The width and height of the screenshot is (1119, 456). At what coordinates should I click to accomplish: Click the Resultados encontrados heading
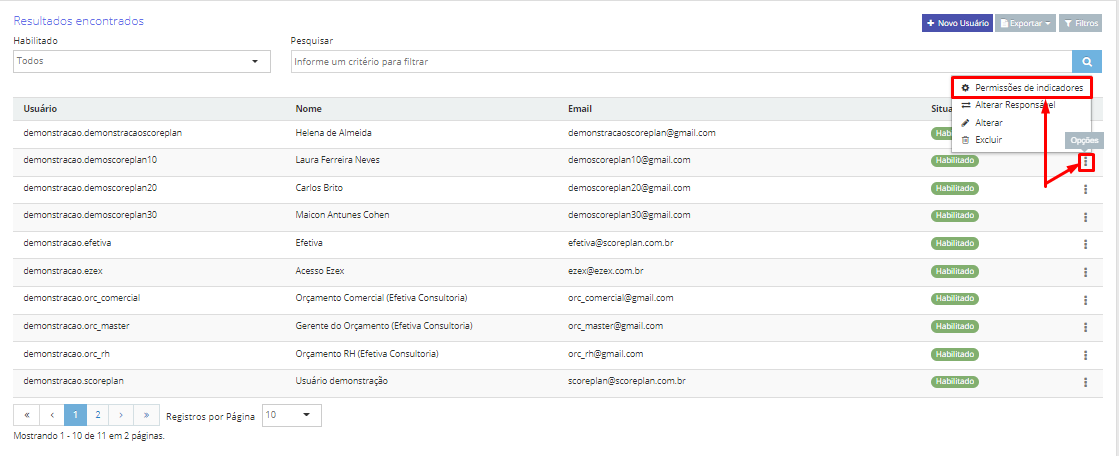tap(79, 21)
